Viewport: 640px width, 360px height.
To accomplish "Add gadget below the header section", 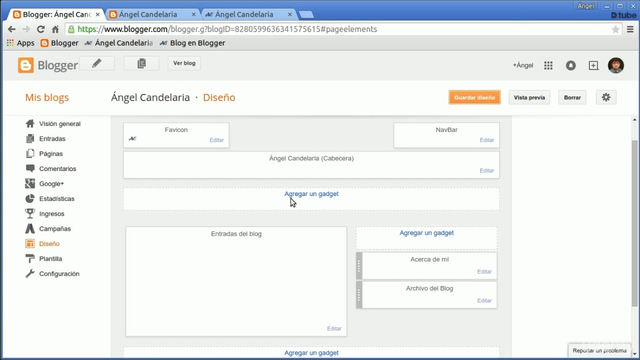I will coord(311,194).
